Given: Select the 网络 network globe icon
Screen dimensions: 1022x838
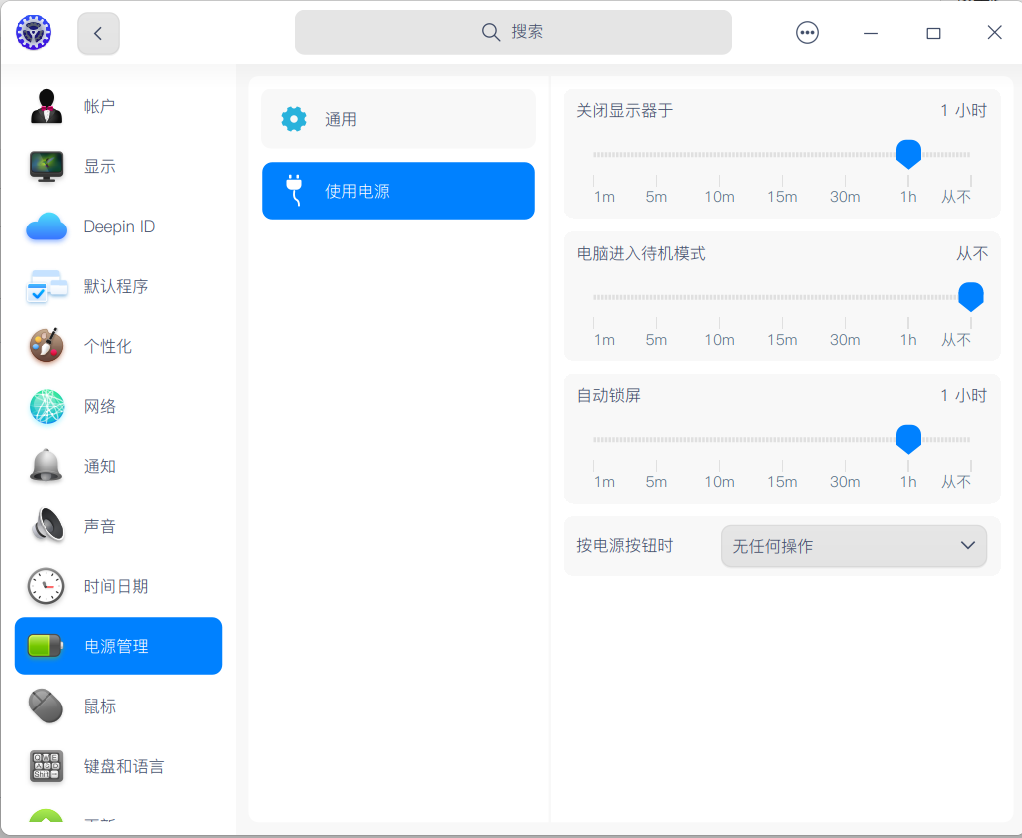Looking at the screenshot, I should 44,406.
